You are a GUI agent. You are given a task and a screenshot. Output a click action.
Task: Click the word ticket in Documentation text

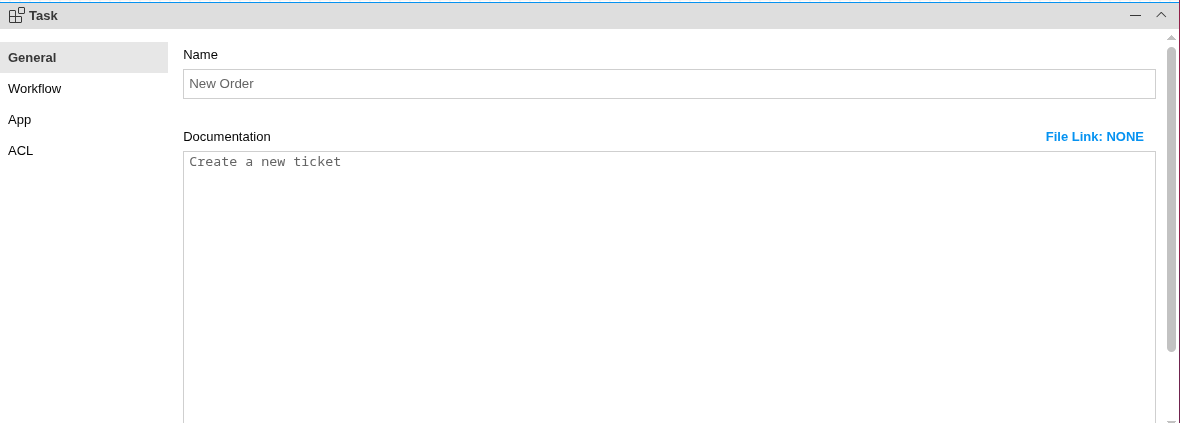(317, 161)
